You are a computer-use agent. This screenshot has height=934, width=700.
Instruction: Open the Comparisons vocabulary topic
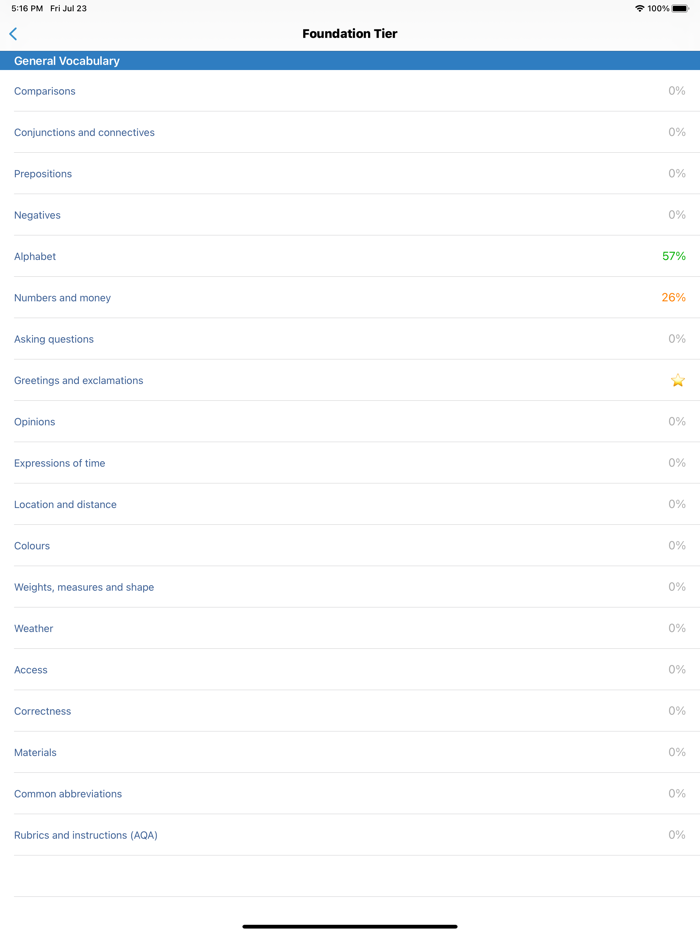(45, 90)
